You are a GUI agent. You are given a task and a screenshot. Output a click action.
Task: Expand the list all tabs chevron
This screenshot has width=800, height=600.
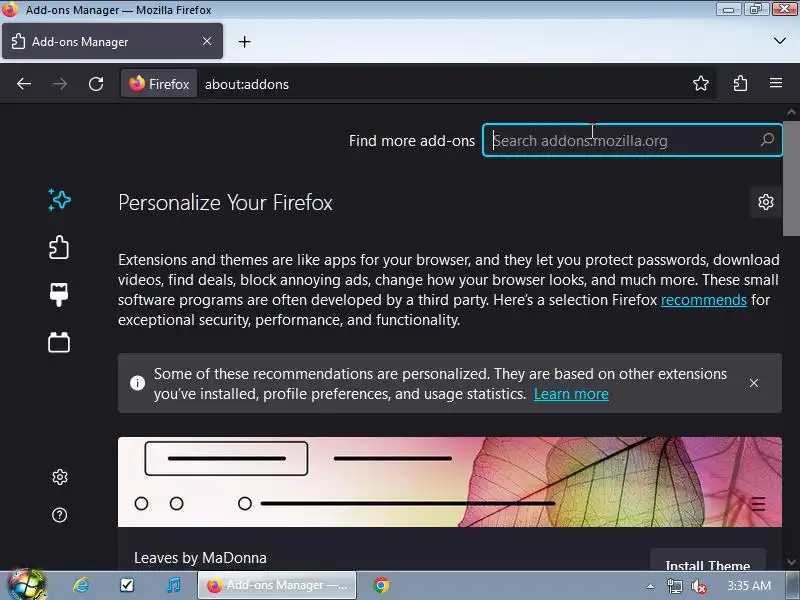click(779, 41)
